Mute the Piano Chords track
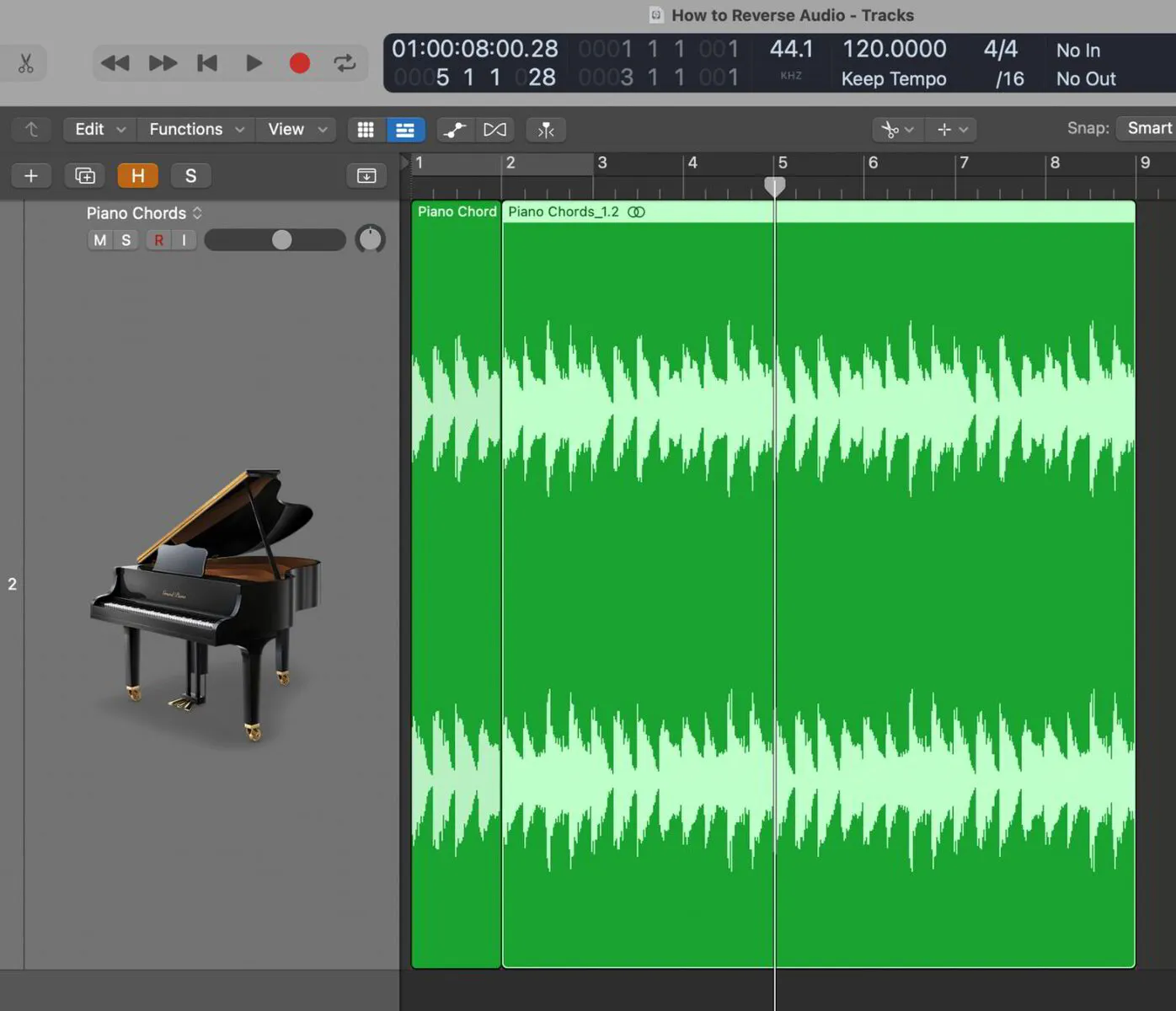1176x1011 pixels. 100,240
